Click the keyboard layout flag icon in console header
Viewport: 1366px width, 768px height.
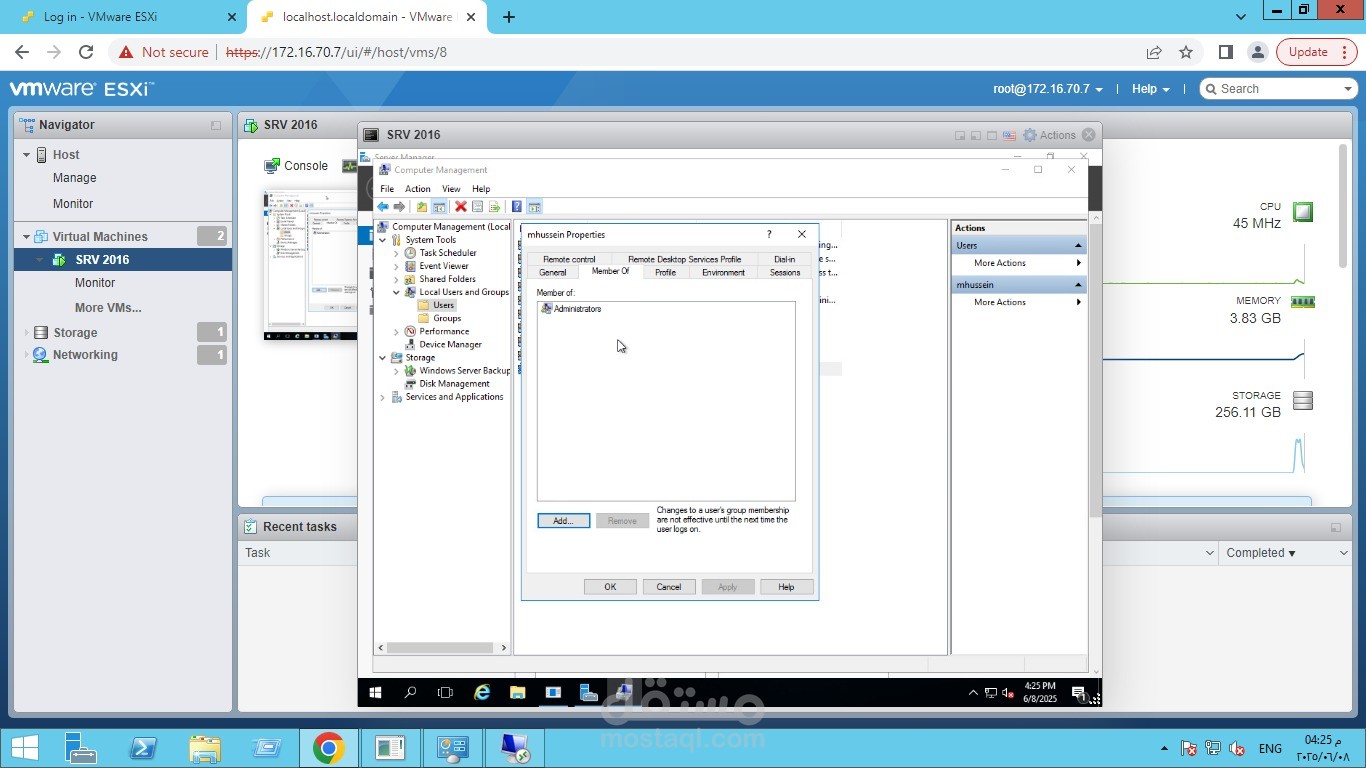coord(1008,135)
